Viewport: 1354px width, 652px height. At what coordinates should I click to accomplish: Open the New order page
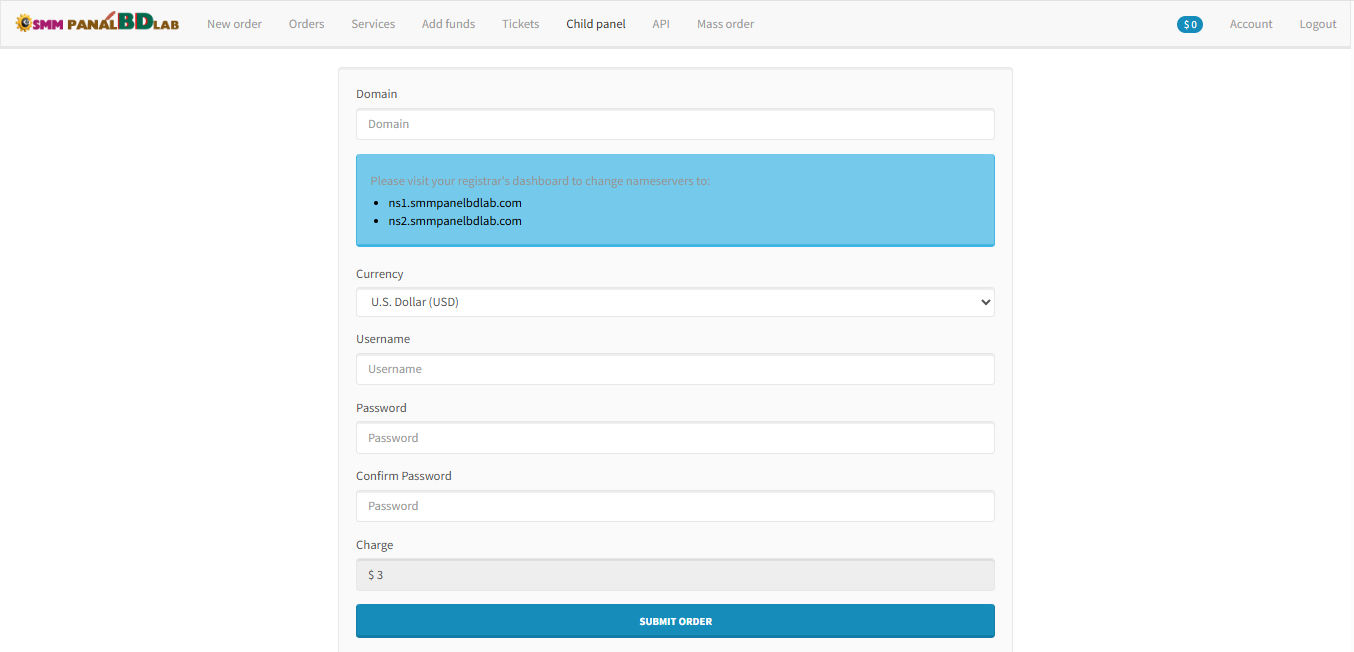click(234, 24)
